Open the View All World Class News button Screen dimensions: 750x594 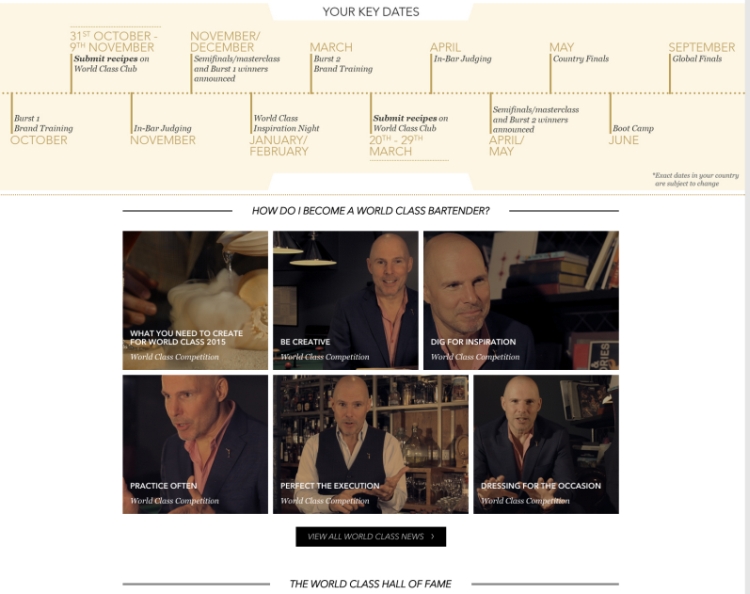tap(371, 537)
